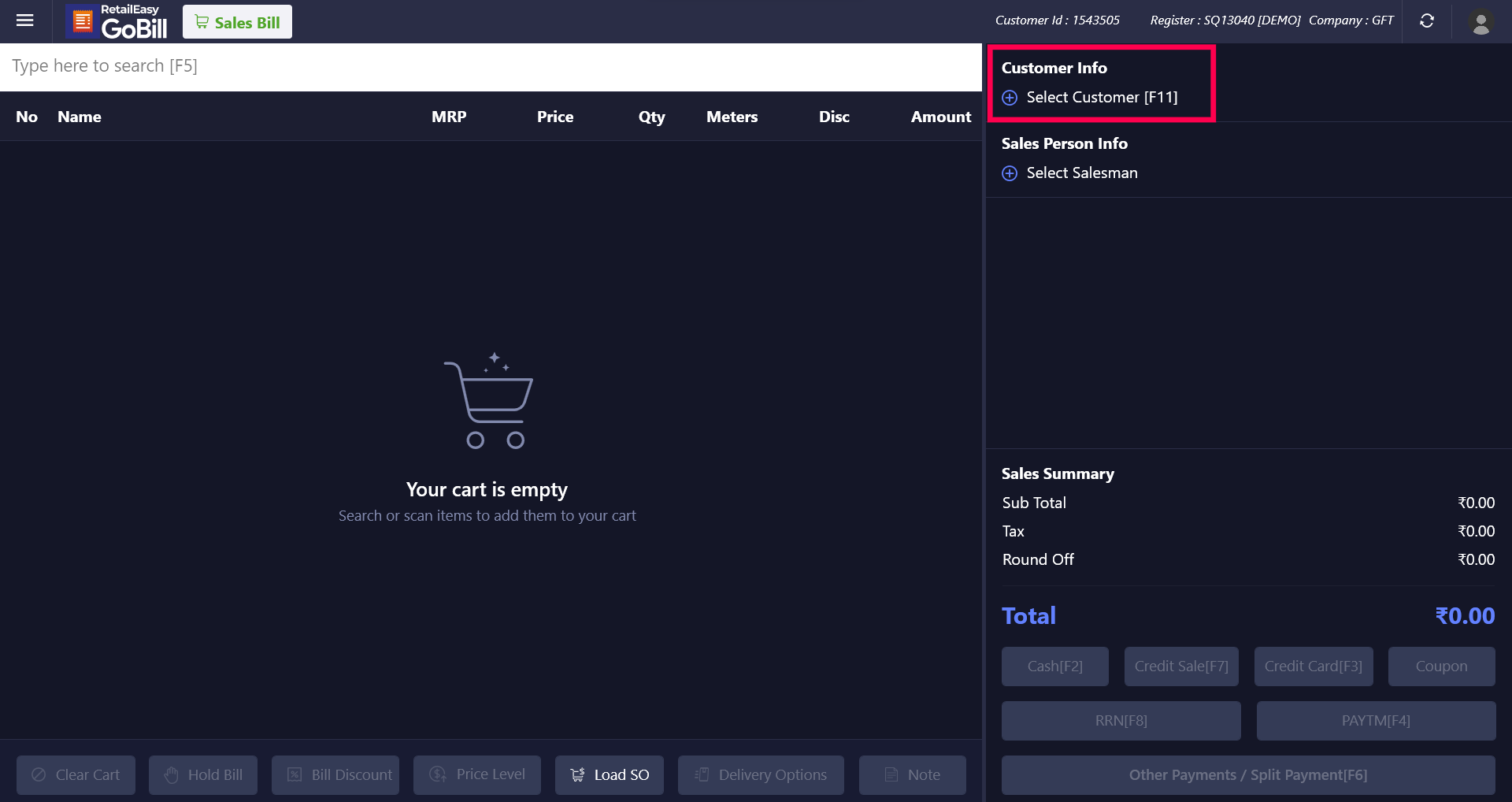Click the Sales Summary heading
Screen dimensions: 1512x802
(1058, 473)
